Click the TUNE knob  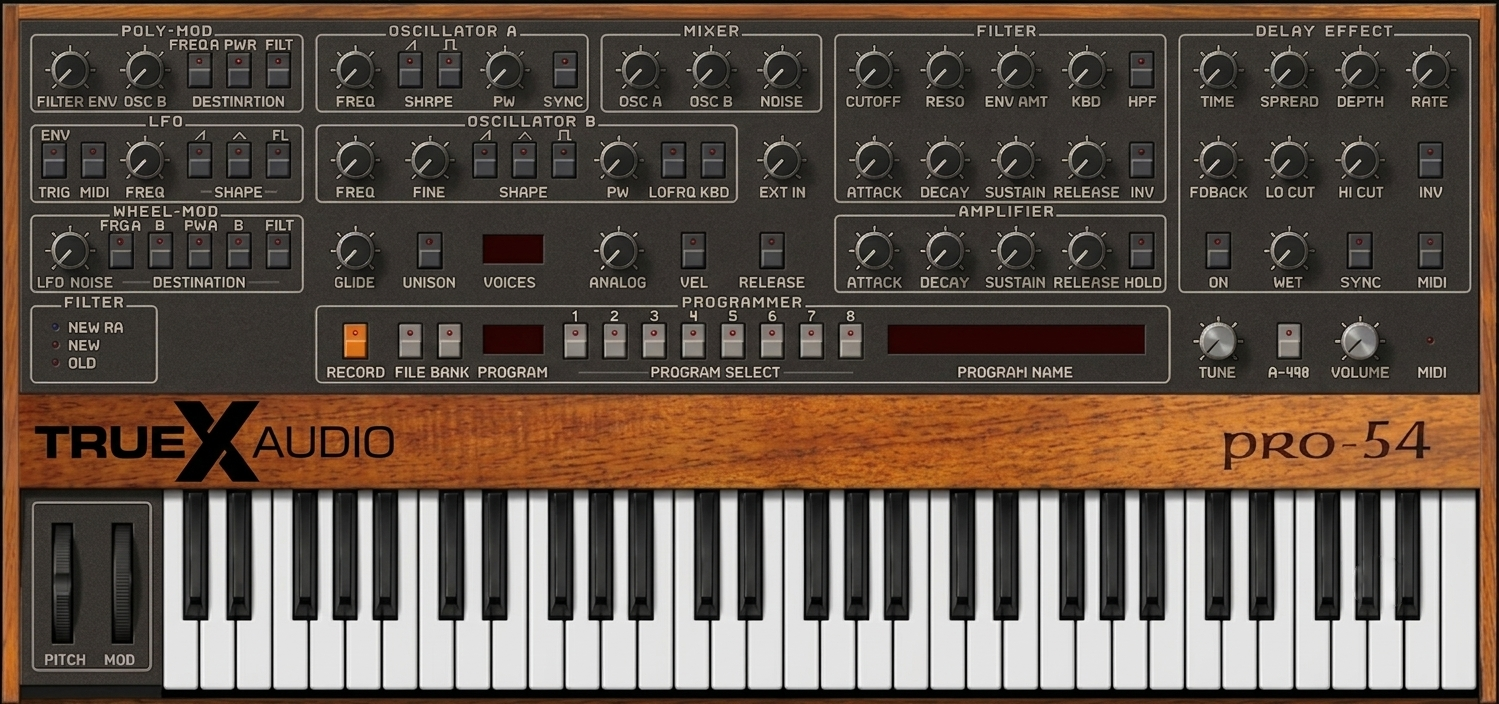click(x=1216, y=340)
